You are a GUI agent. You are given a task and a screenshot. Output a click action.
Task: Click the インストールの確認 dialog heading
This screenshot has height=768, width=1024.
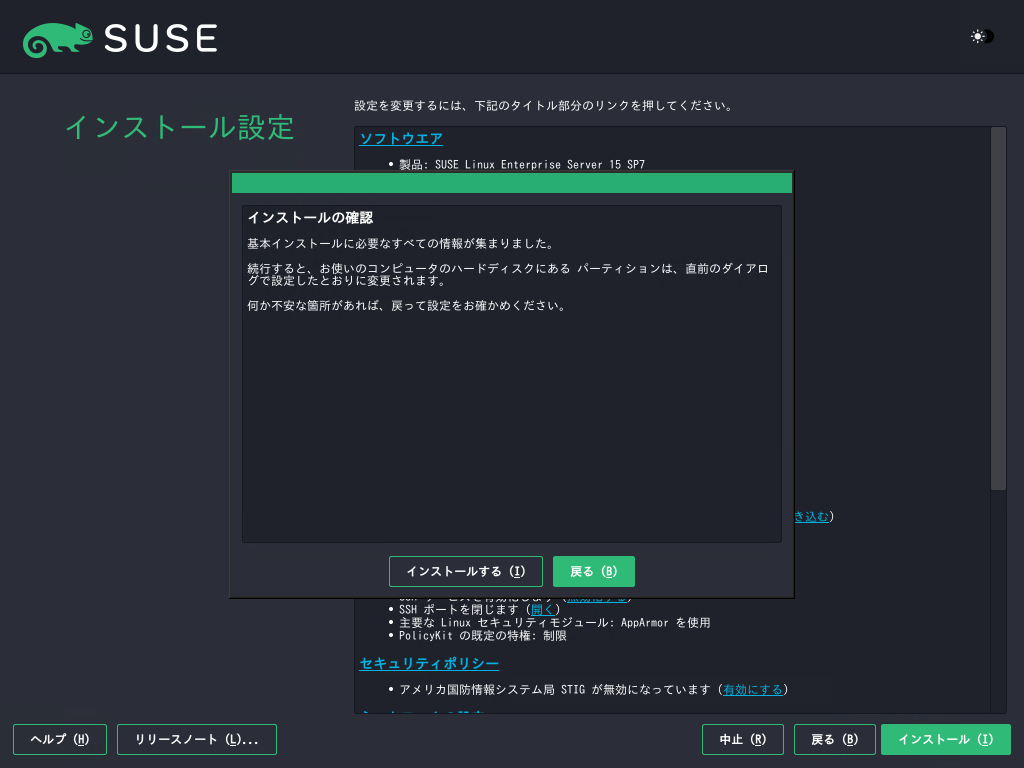[x=310, y=218]
